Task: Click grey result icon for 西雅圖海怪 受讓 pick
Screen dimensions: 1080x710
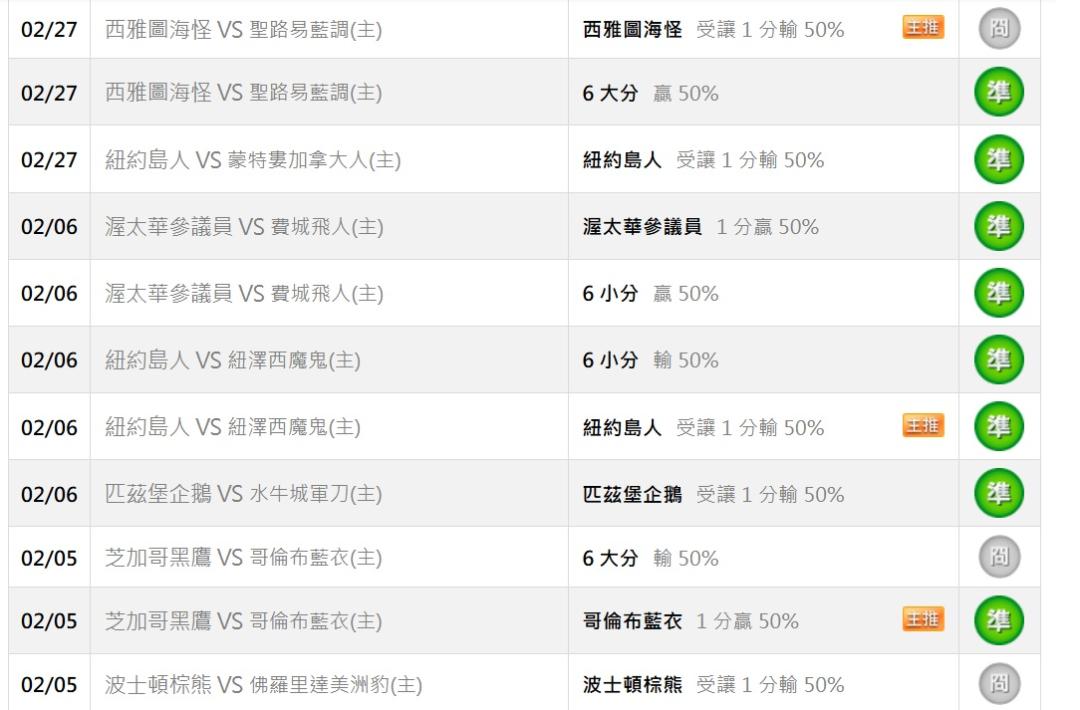Action: tap(998, 28)
